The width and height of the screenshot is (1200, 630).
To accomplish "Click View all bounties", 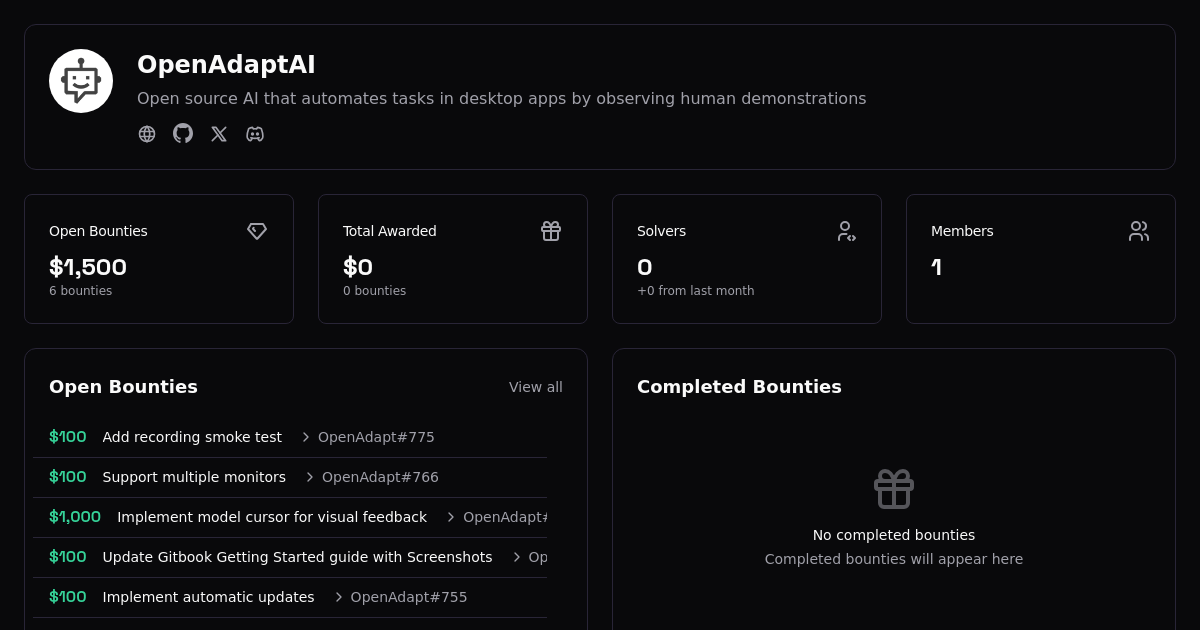I will click(536, 387).
